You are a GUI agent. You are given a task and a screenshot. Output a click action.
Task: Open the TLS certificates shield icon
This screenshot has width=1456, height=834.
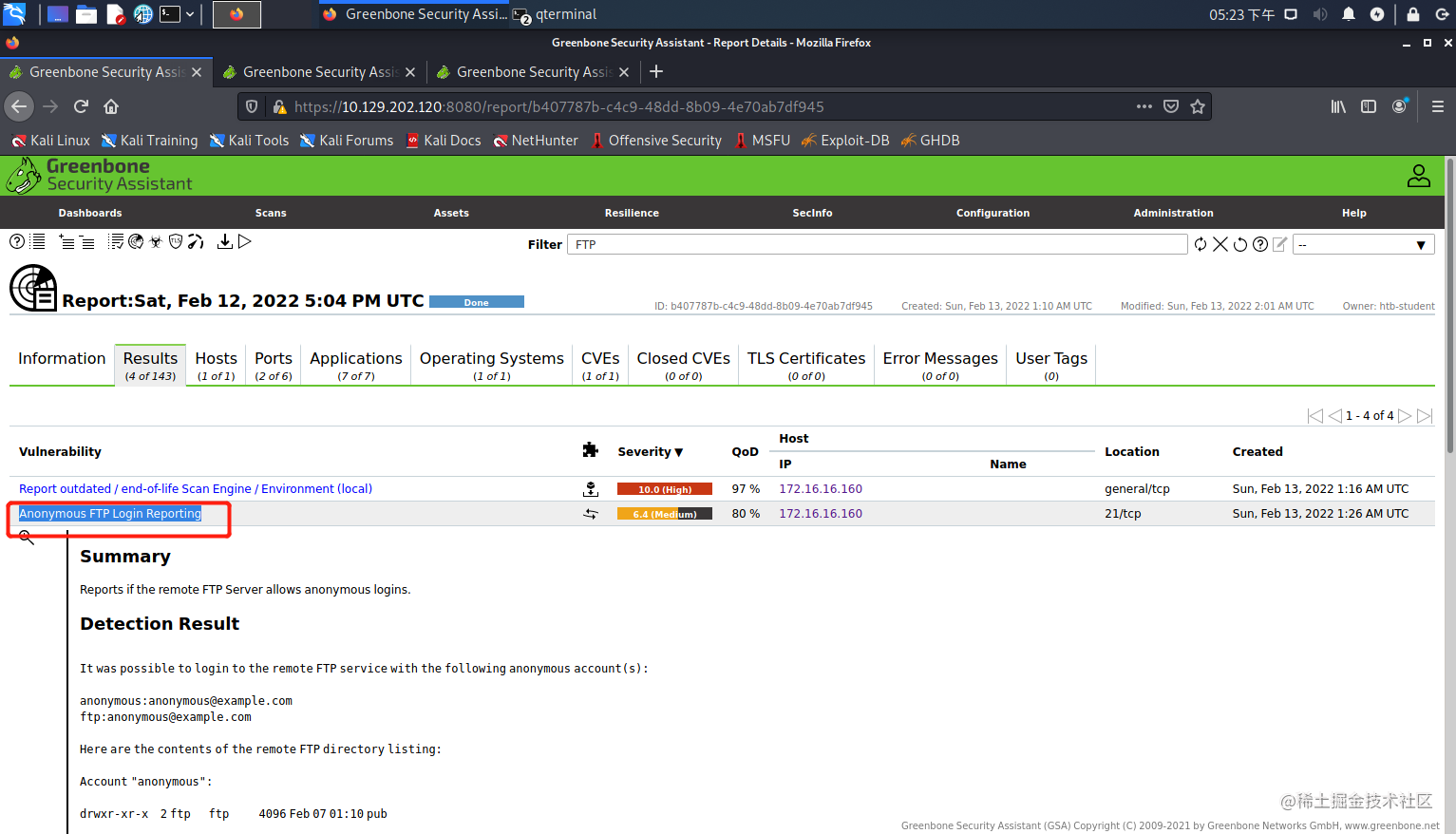click(176, 242)
